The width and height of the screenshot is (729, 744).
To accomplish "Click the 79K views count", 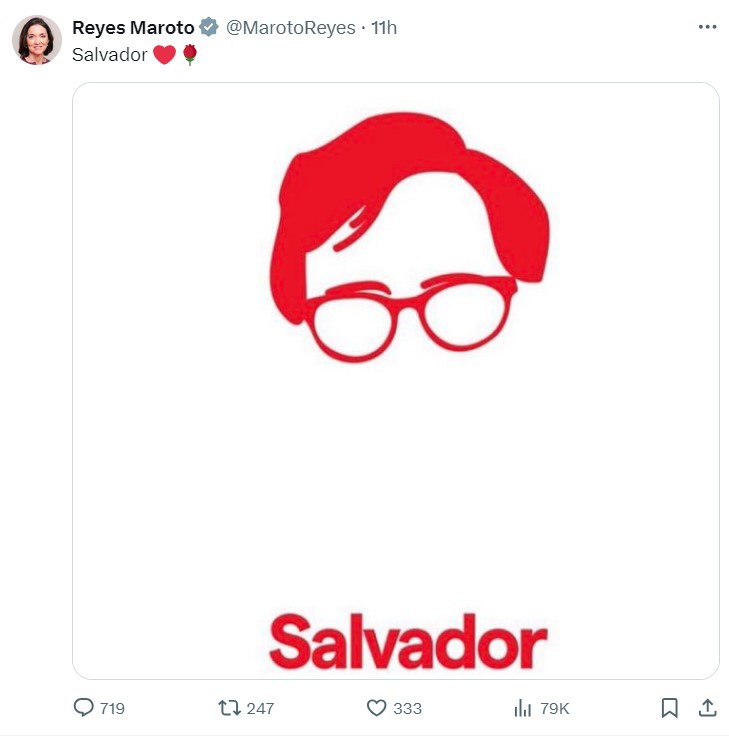I will tap(554, 708).
